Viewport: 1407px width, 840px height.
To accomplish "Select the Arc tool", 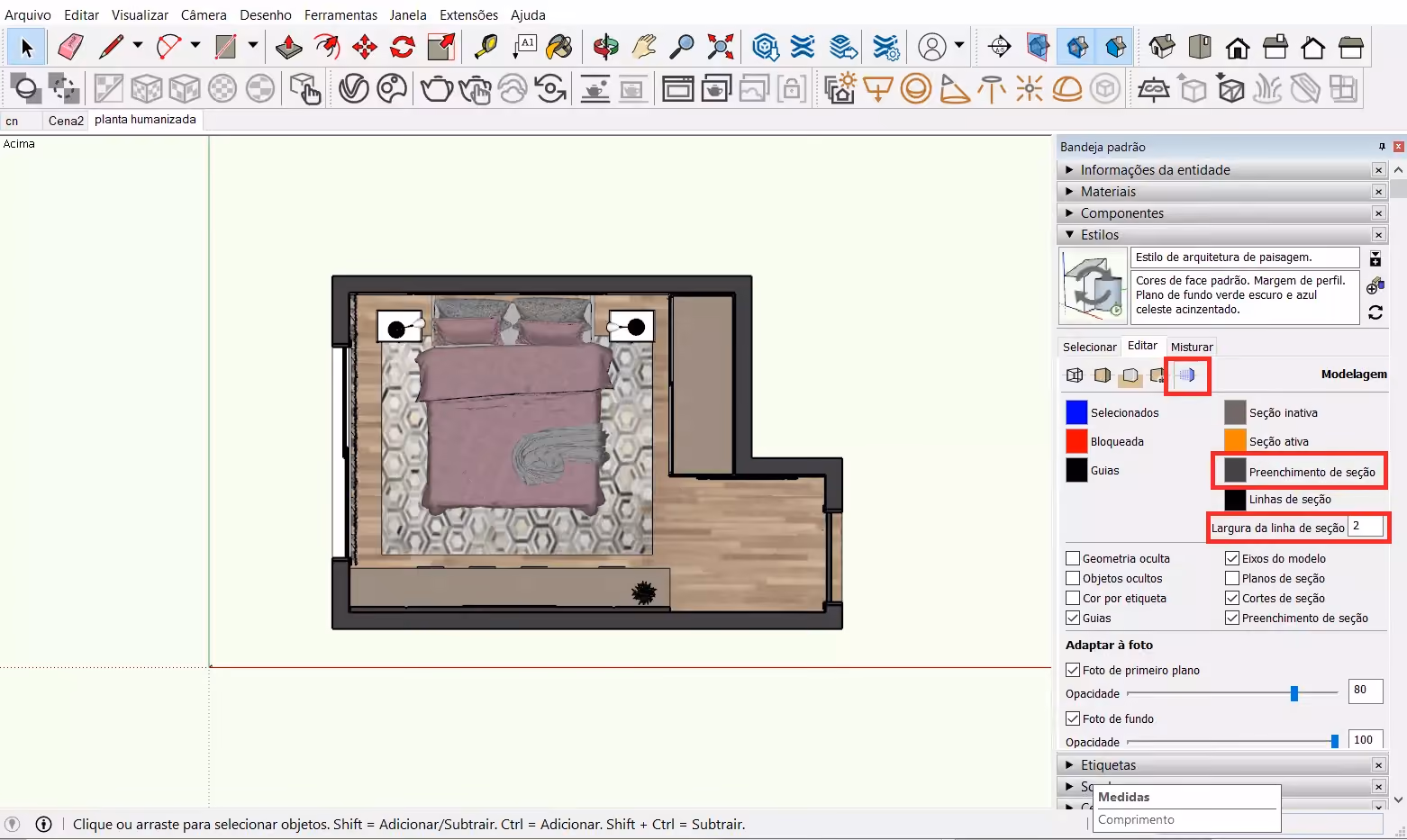I will (168, 47).
